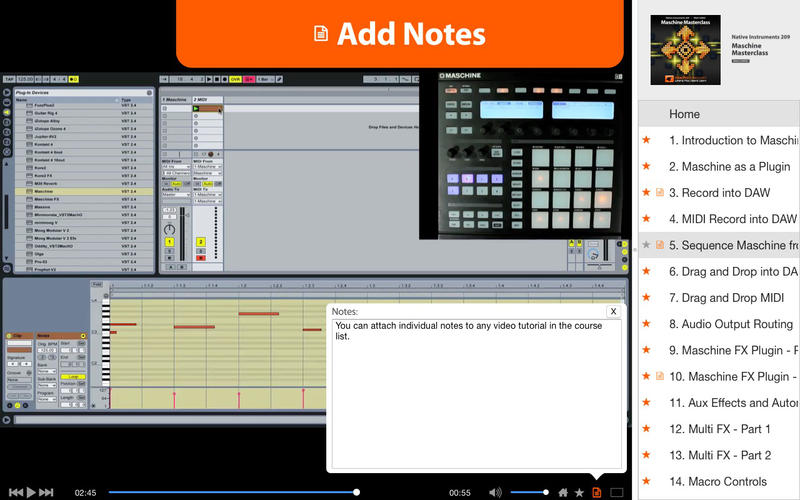
Task: Click the remaining time 00:55
Action: click(x=460, y=493)
